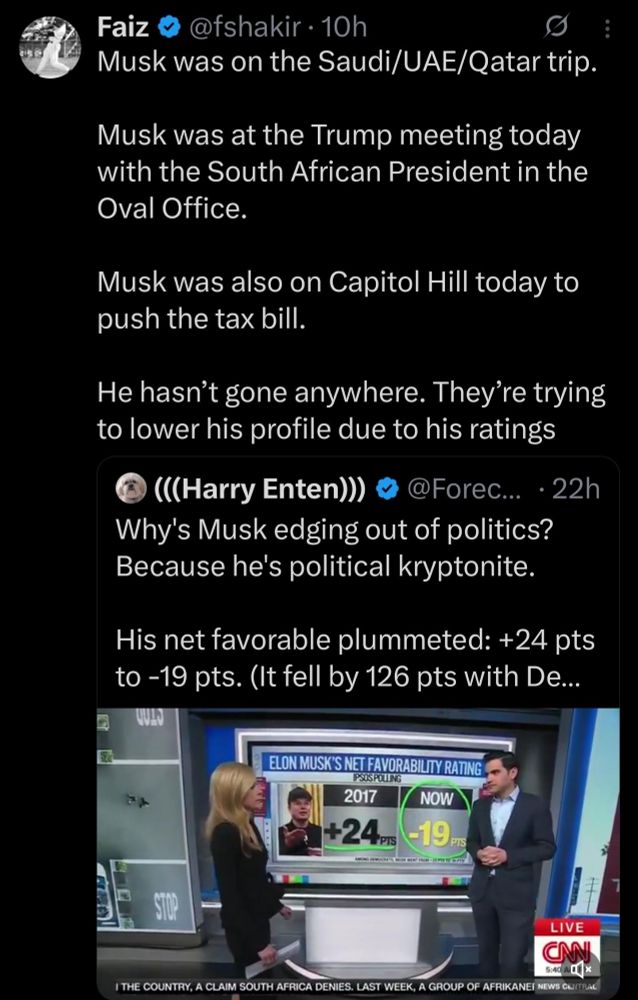
Task: Click verified badge beside Harry Enten's name
Action: click(x=387, y=489)
